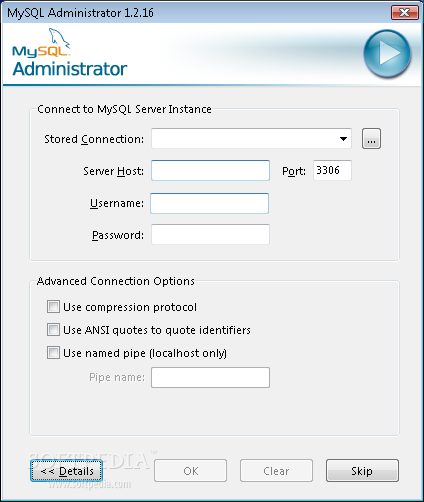Check Use named pipe (localhost only)
Screen dimensions: 424x502
pos(53,353)
